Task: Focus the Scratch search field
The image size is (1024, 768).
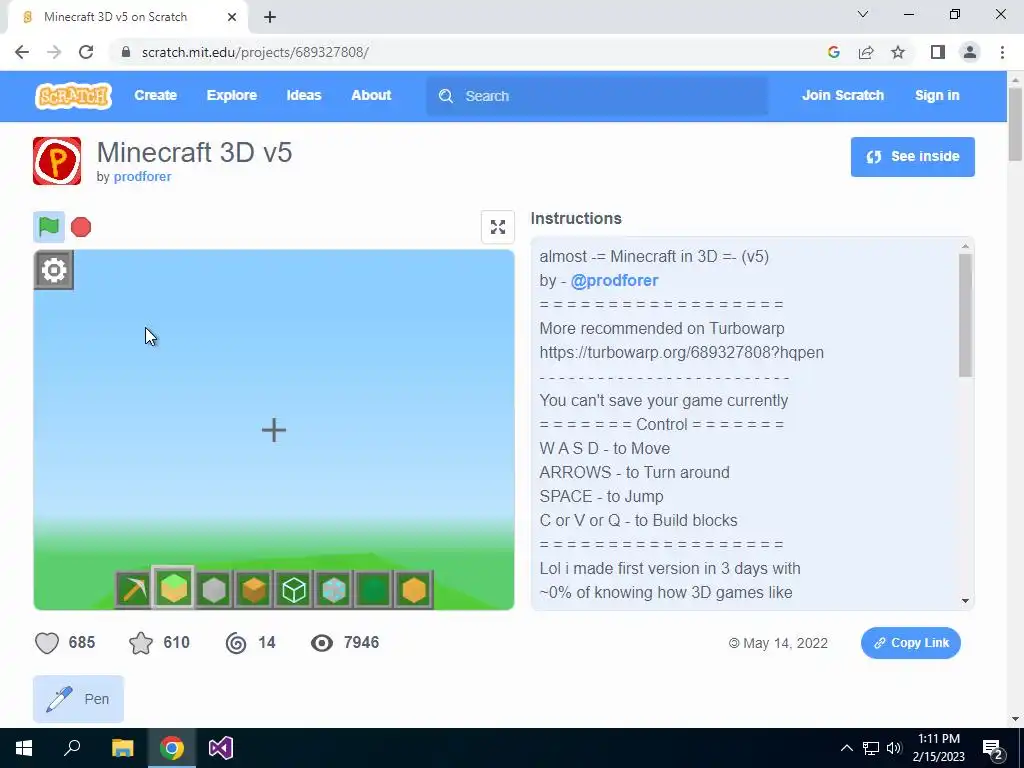Action: [x=597, y=96]
